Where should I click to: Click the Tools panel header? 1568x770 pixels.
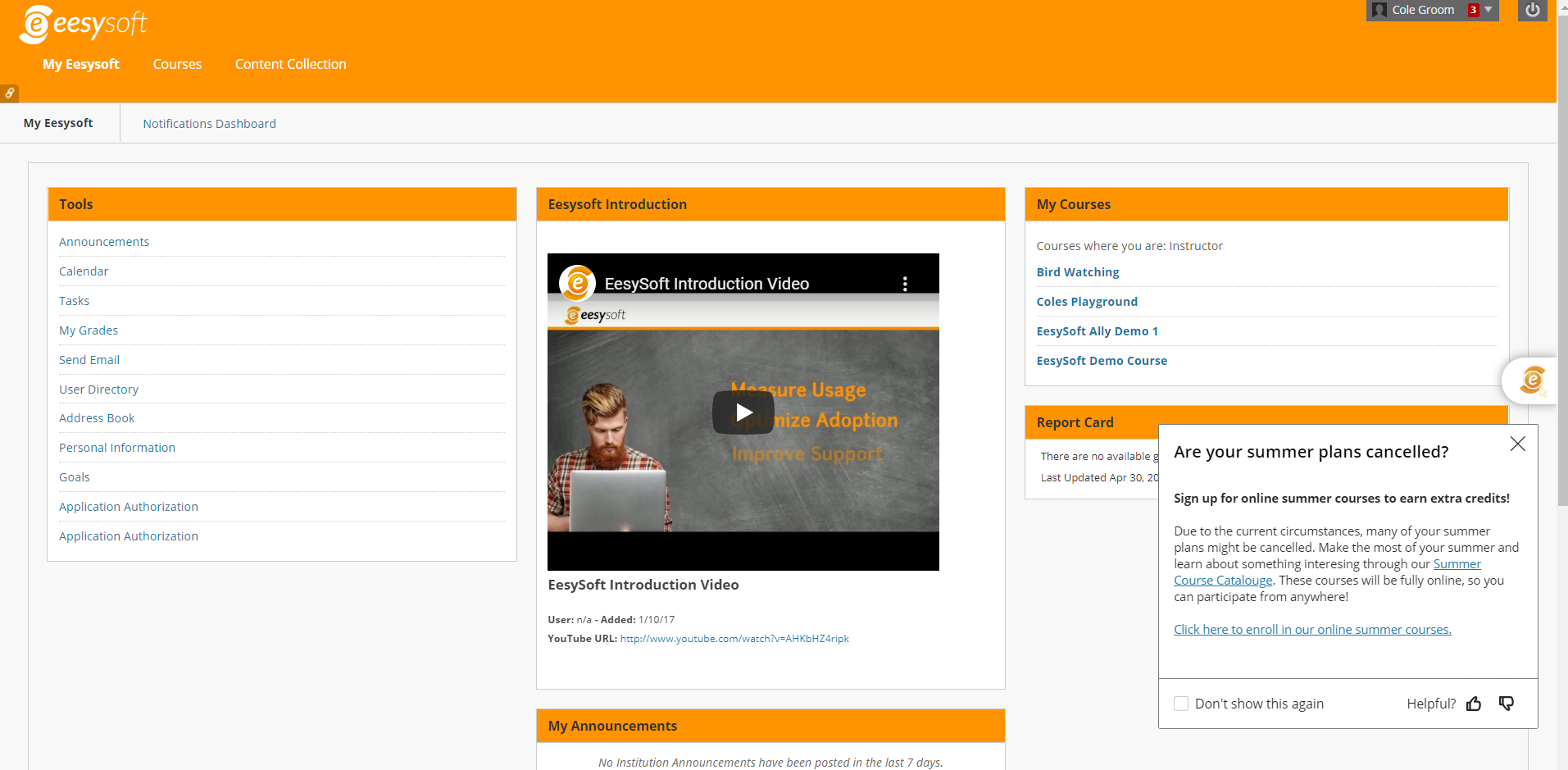pyautogui.click(x=282, y=204)
